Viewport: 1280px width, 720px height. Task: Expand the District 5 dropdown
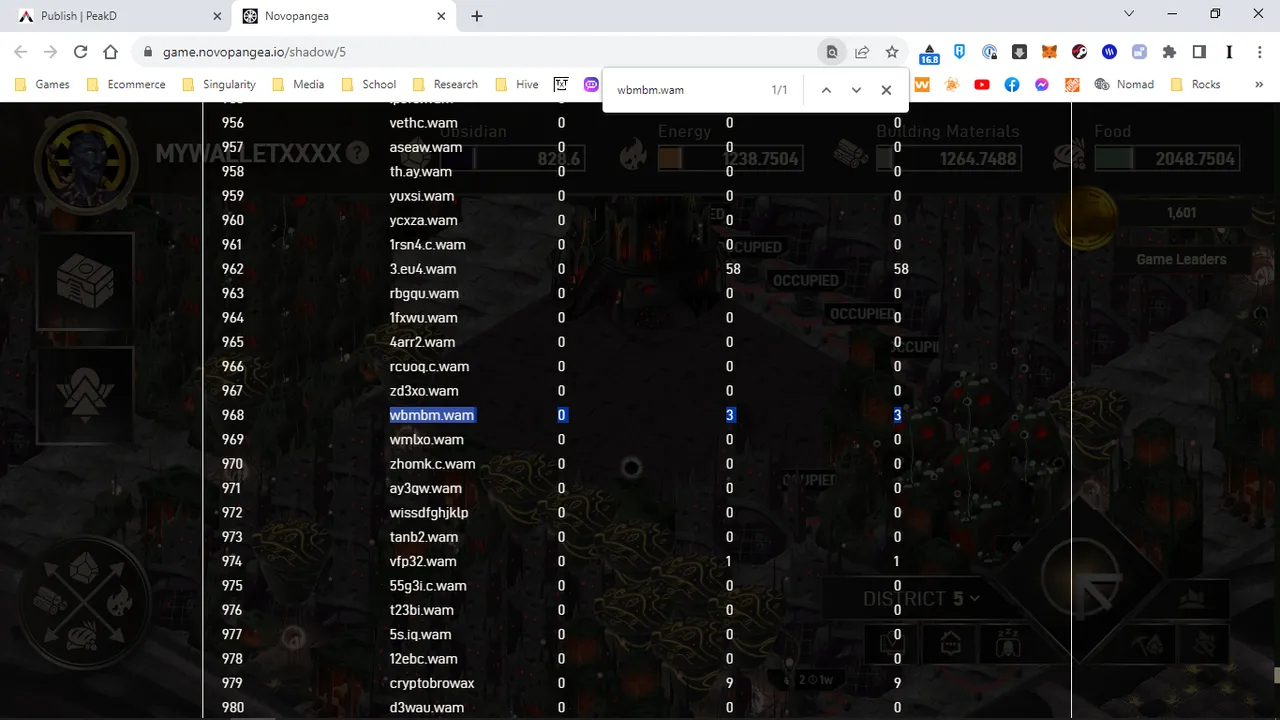point(922,598)
